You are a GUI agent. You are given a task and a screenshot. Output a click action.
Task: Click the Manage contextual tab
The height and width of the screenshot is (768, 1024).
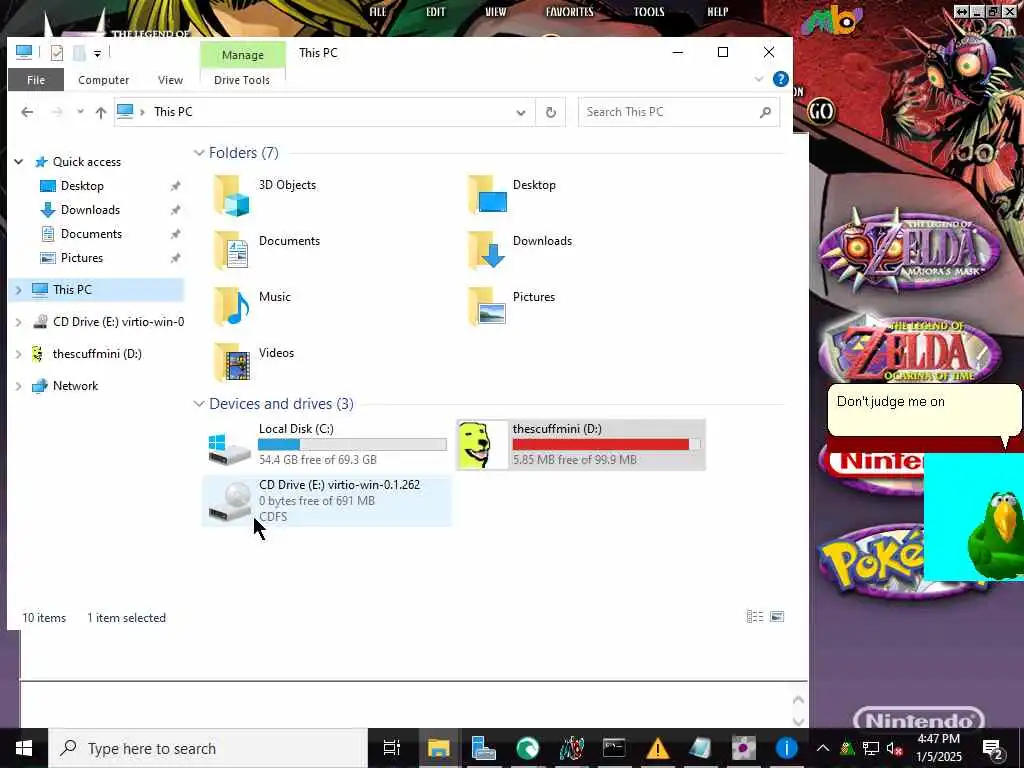(242, 55)
